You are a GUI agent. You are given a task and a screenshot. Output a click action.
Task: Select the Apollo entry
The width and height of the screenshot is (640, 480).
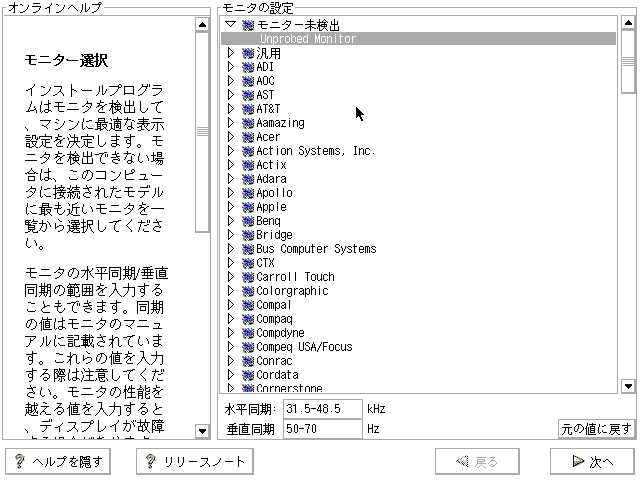click(x=274, y=193)
